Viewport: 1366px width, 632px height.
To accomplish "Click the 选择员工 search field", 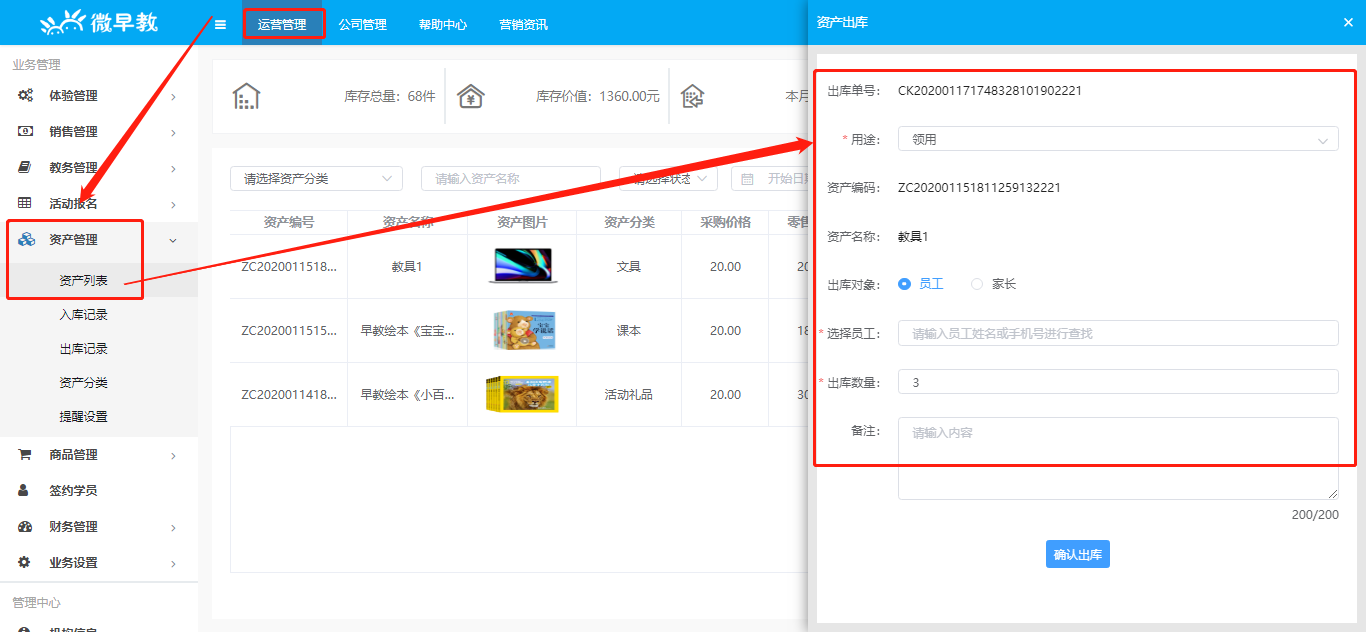I will (1118, 333).
